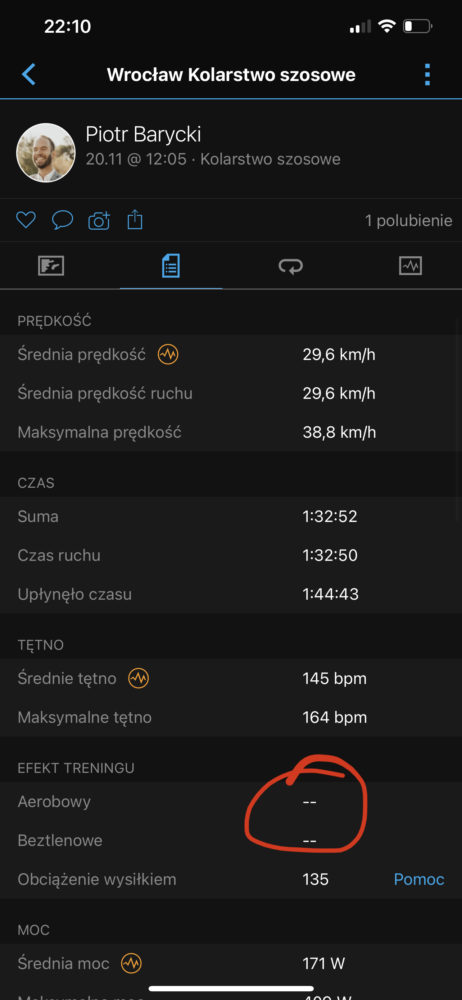462x1000 pixels.
Task: Tap the Wi-Fi status bar icon
Action: click(x=387, y=27)
